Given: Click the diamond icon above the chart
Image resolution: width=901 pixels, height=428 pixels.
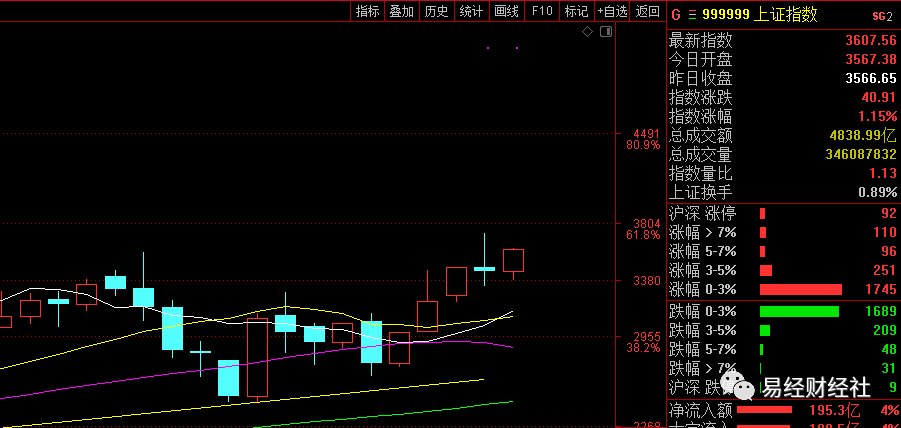Looking at the screenshot, I should coord(587,32).
